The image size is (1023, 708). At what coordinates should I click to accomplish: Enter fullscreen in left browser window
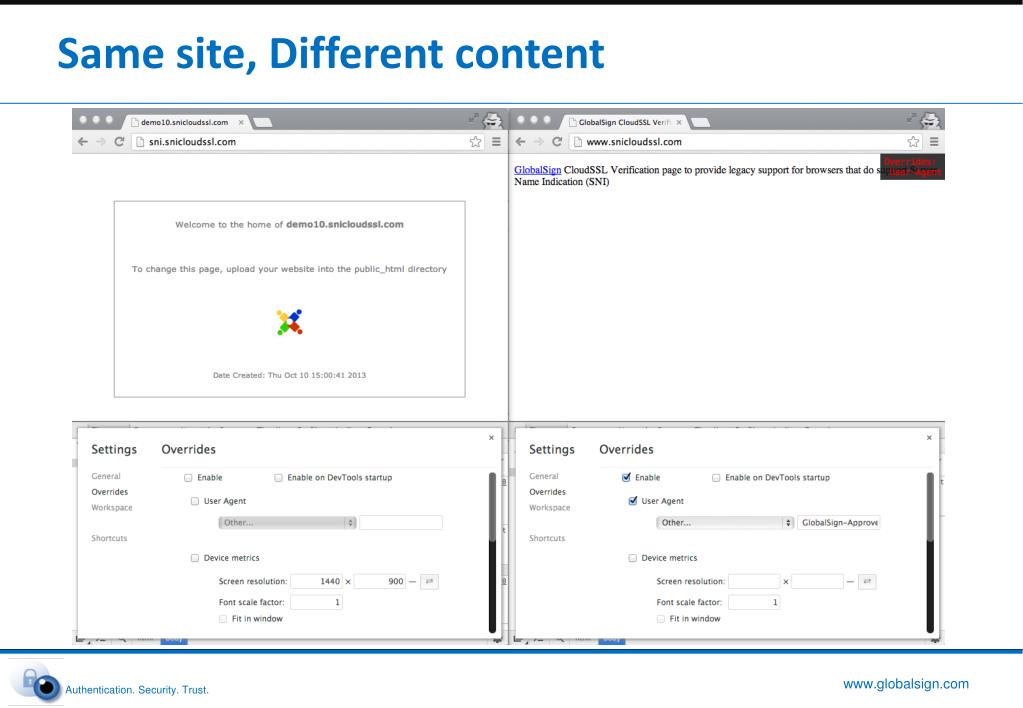(x=473, y=118)
